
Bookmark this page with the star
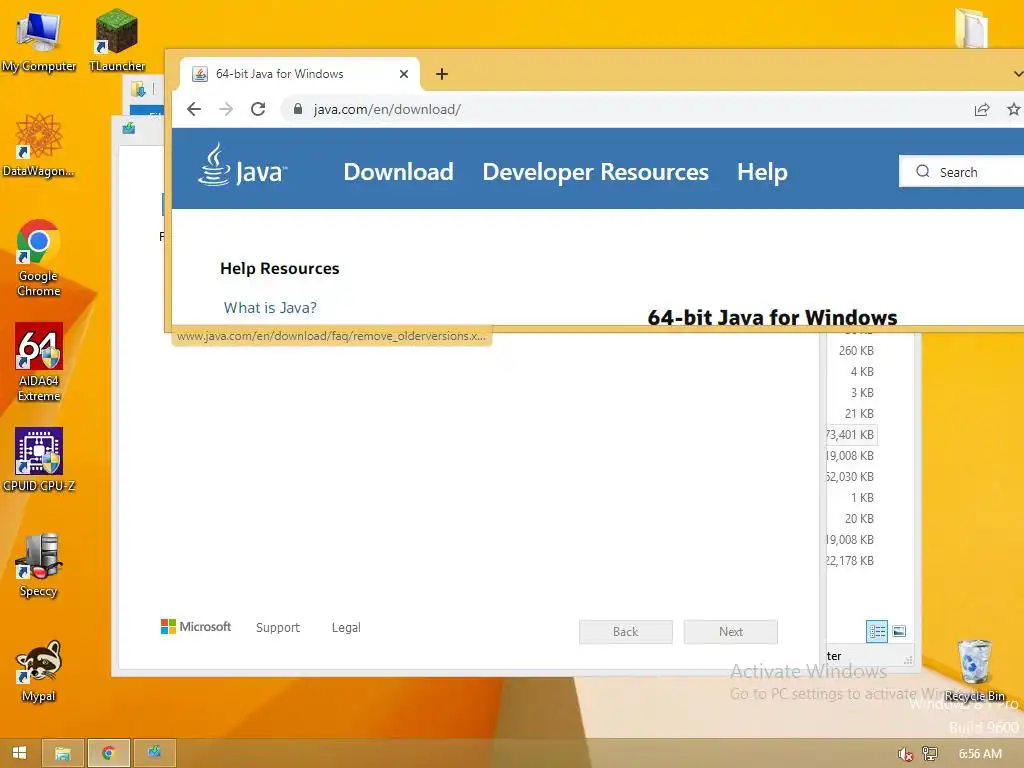tap(1014, 109)
